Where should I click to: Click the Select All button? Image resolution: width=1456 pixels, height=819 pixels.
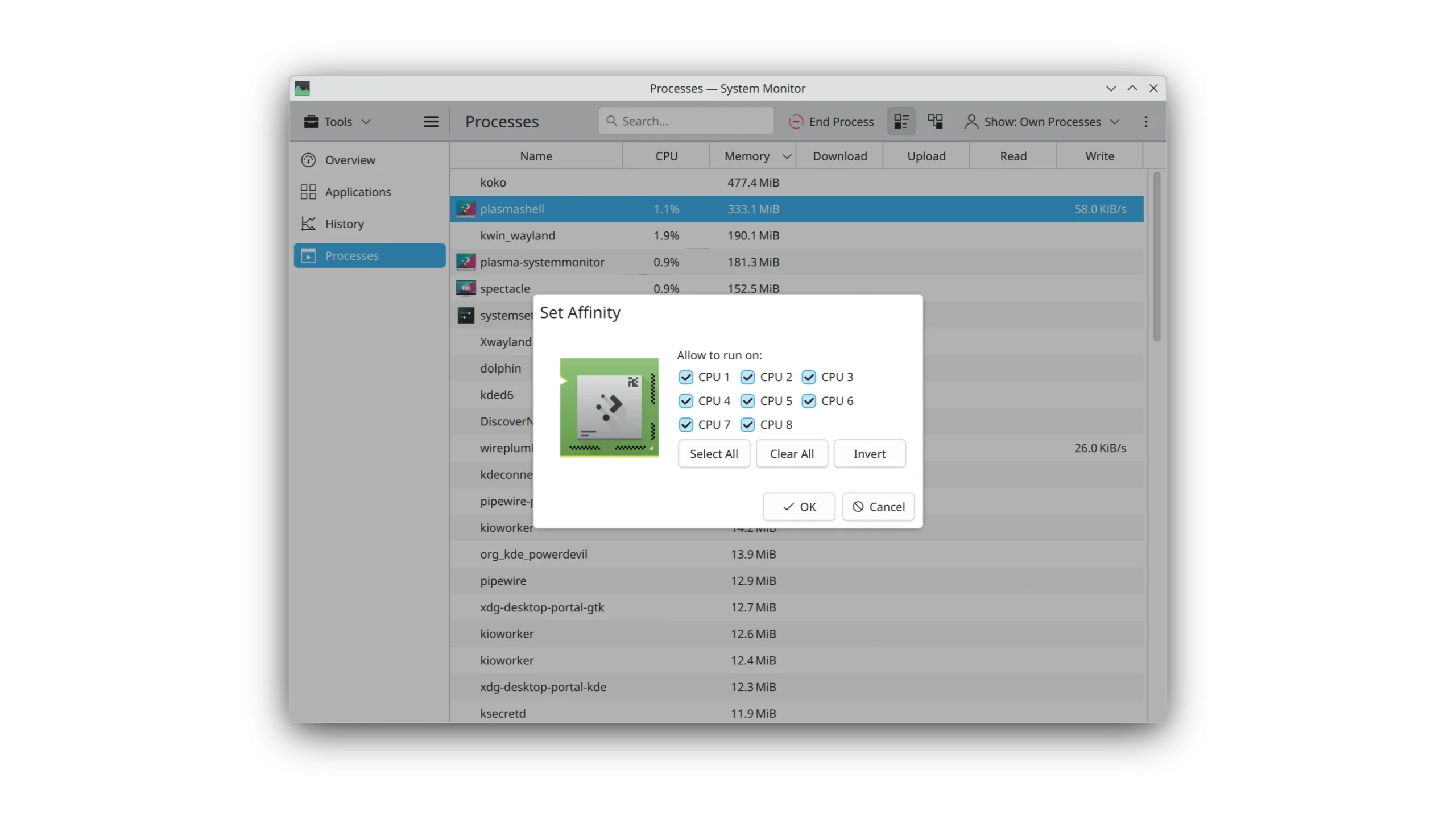tap(714, 454)
